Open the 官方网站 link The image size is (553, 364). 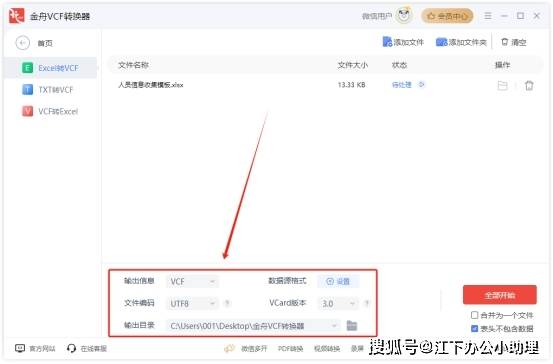pos(35,348)
